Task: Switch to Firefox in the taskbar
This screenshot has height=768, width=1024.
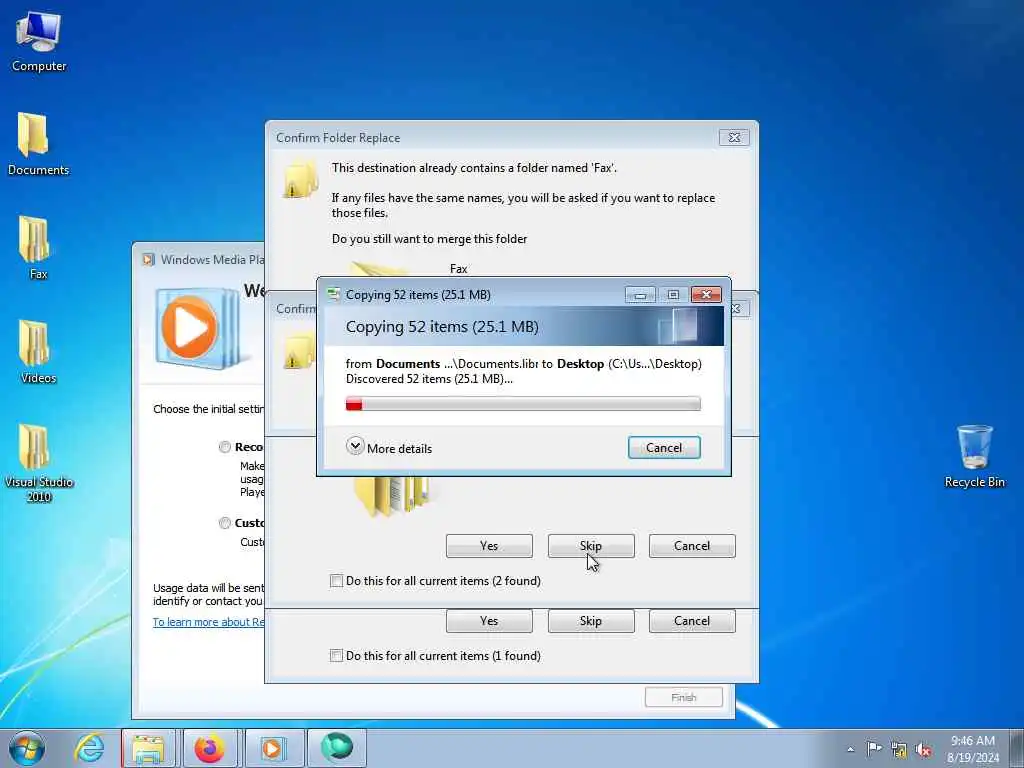Action: 210,748
